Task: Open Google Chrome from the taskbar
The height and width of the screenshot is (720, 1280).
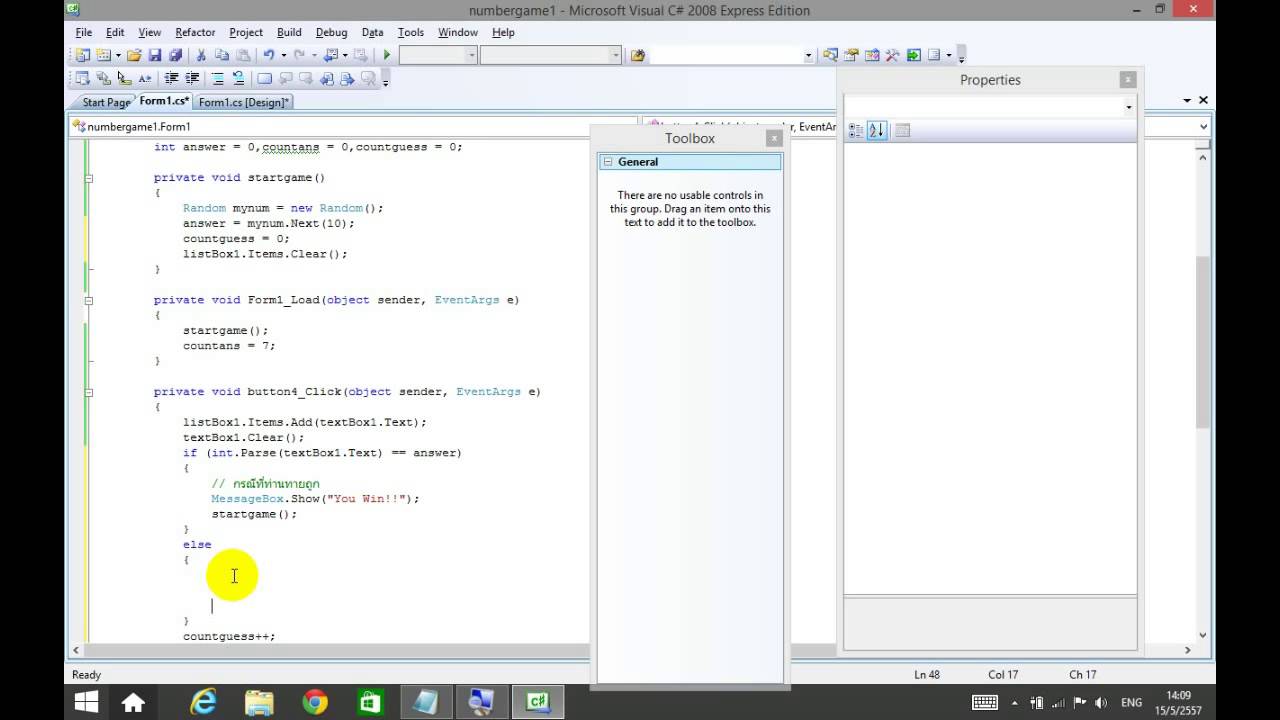Action: coord(315,703)
